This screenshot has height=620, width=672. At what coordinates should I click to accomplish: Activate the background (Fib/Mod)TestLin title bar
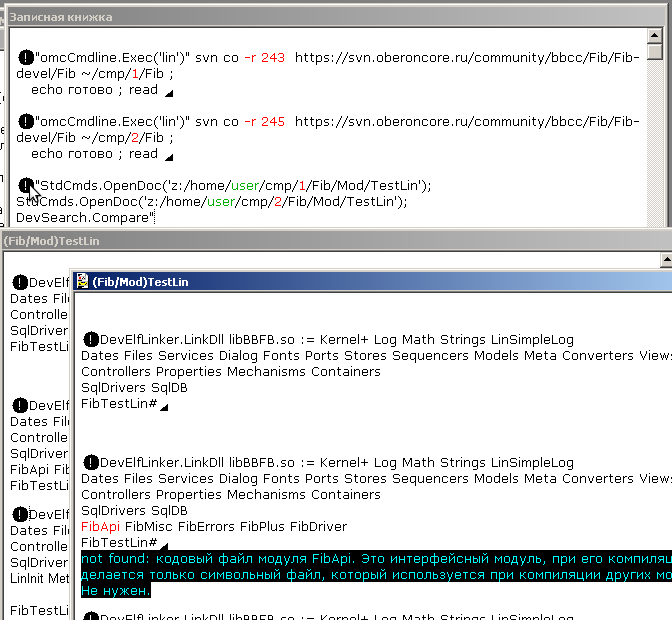coord(300,240)
